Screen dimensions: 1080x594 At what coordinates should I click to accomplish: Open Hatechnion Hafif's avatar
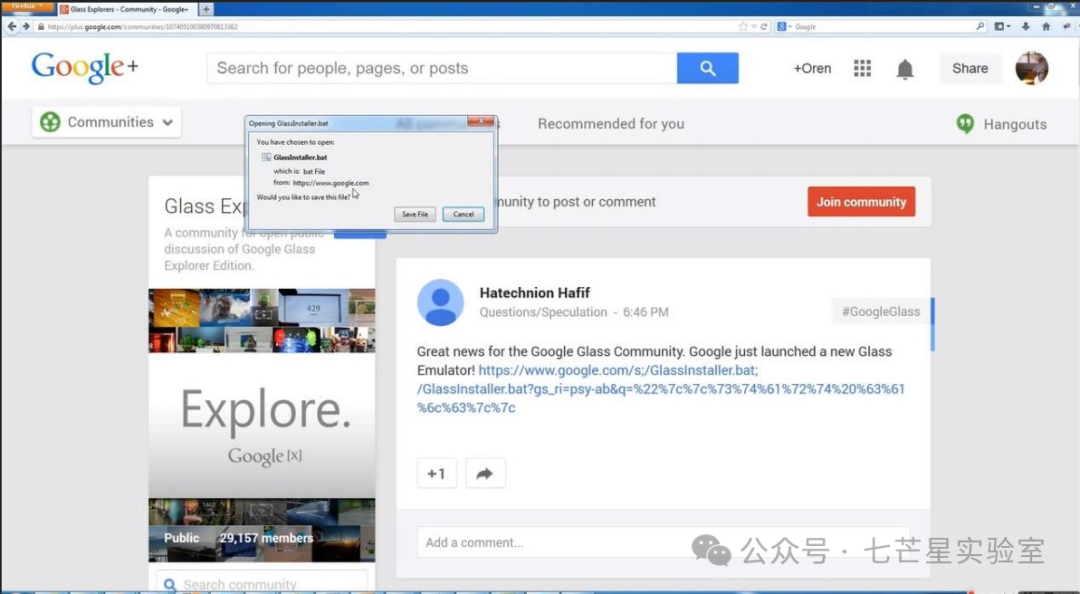point(440,303)
